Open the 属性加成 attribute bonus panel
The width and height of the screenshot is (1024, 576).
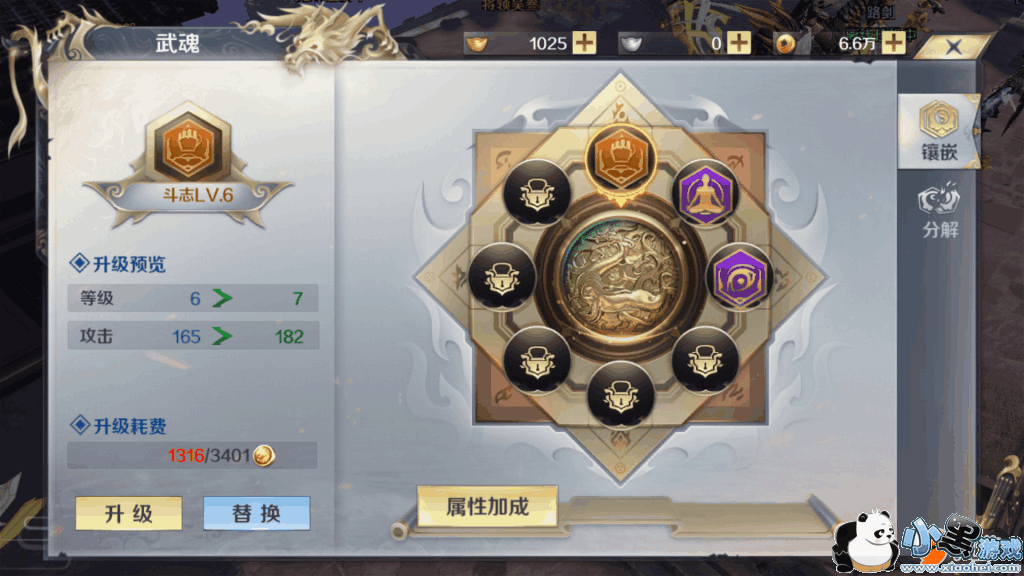[x=487, y=506]
